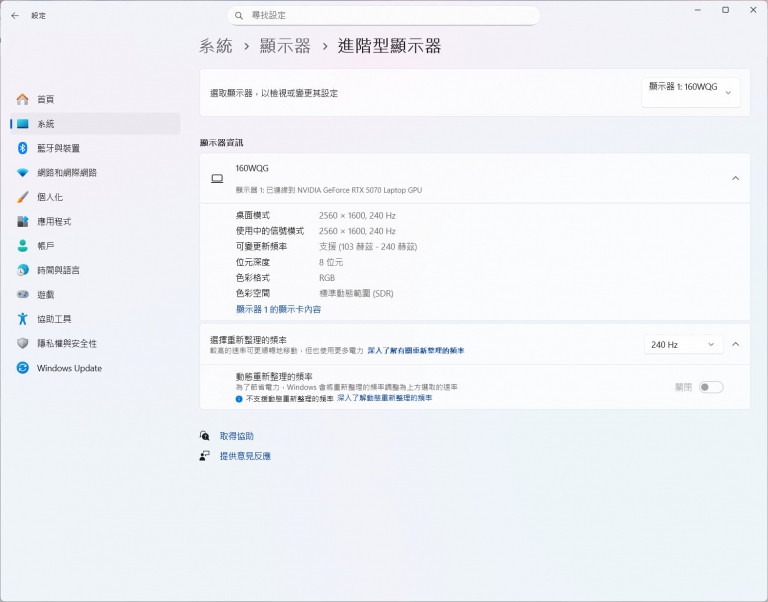Click the back arrow in title bar

15,15
